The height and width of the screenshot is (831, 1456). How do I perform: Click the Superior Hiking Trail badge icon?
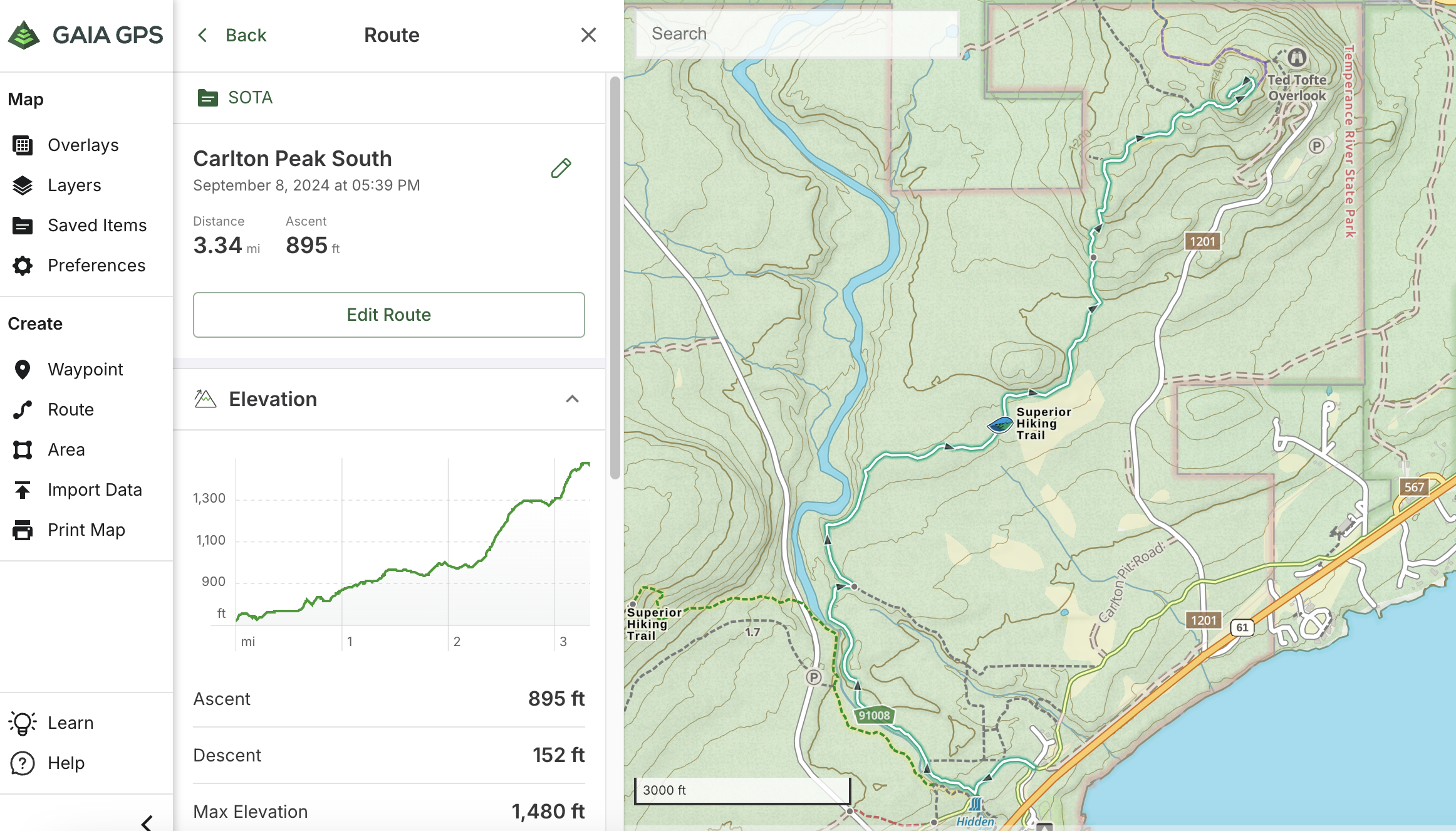tap(1001, 426)
